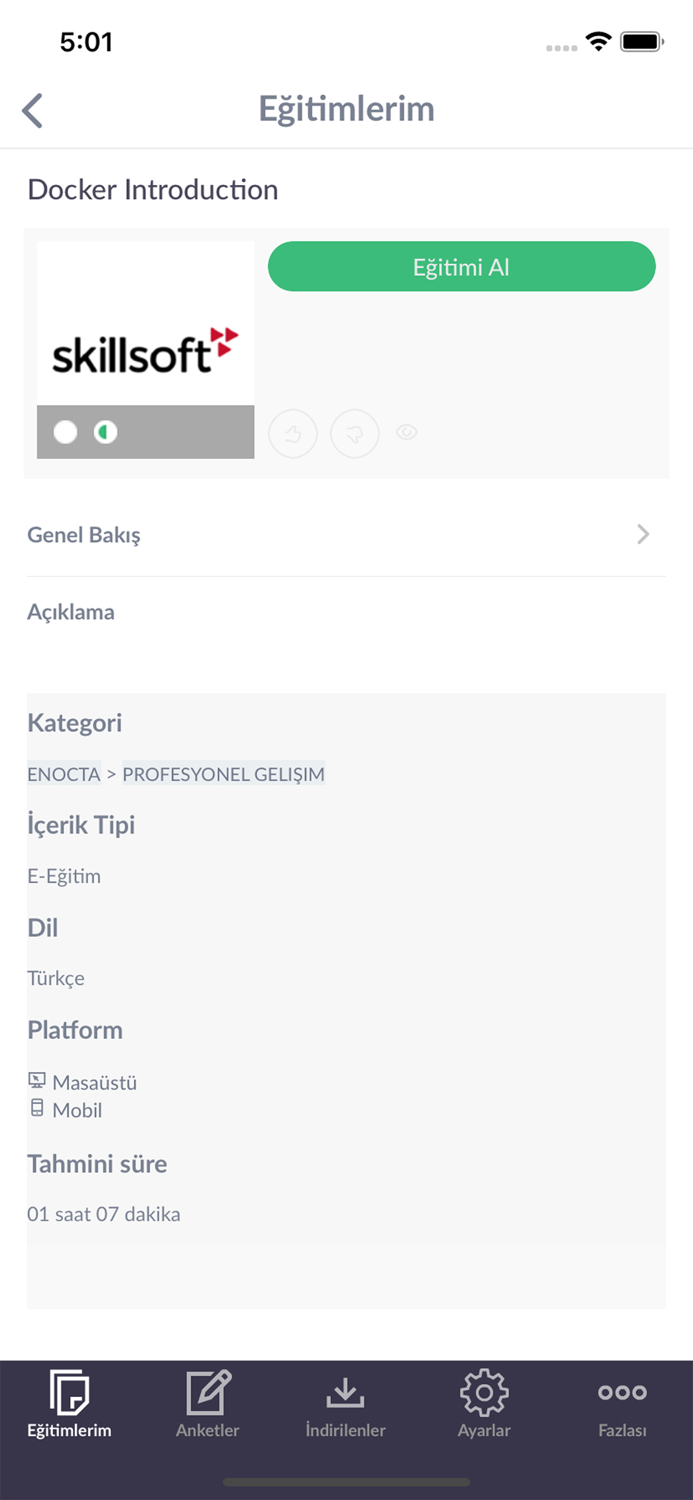693x1500 pixels.
Task: Click the thumbs down icon
Action: coord(355,433)
